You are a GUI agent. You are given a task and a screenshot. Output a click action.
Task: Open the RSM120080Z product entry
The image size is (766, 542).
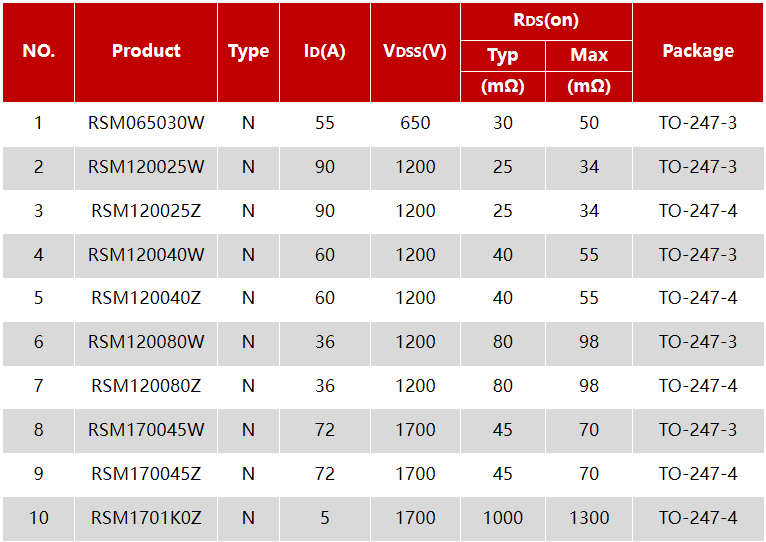tap(146, 386)
